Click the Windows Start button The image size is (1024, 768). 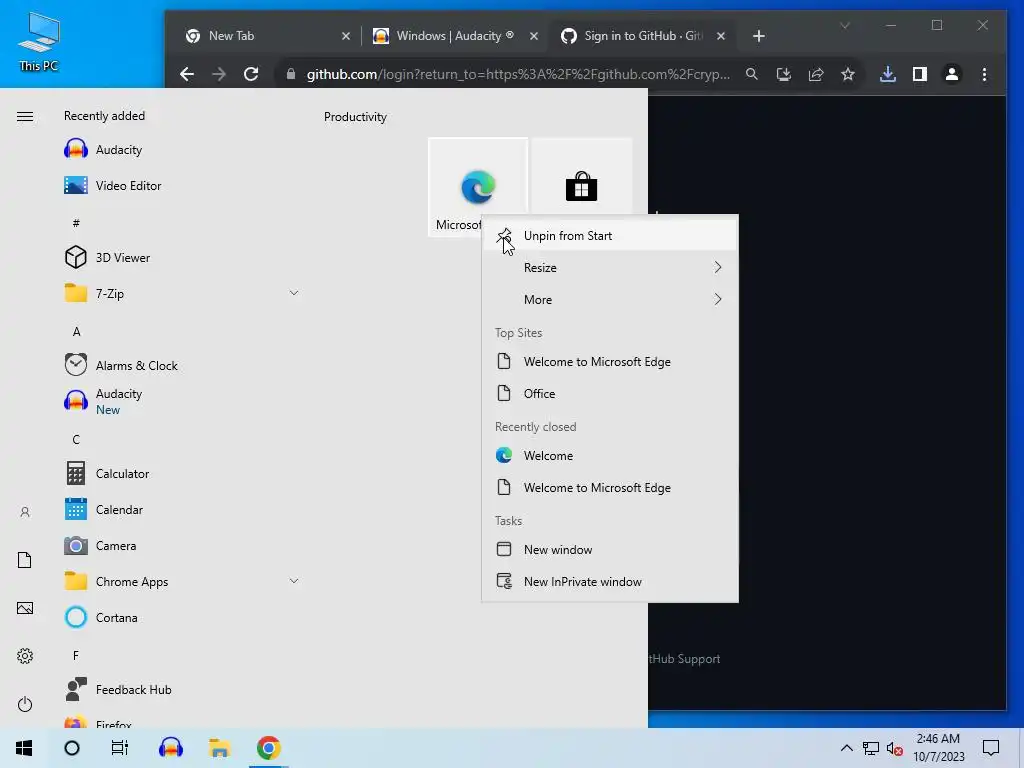[24, 748]
